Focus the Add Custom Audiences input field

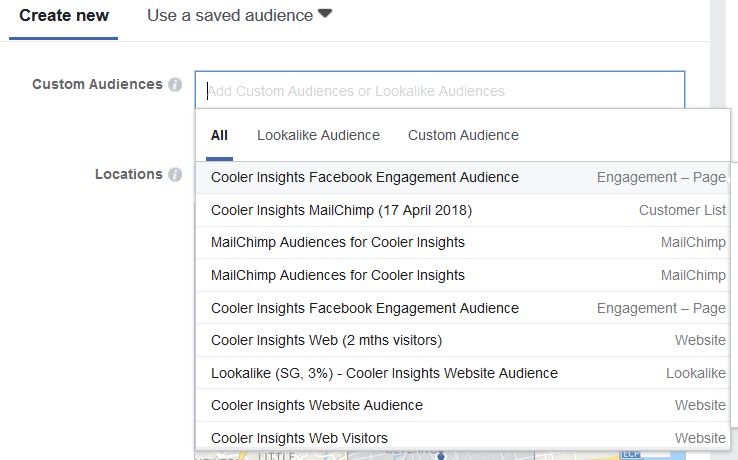pos(440,90)
